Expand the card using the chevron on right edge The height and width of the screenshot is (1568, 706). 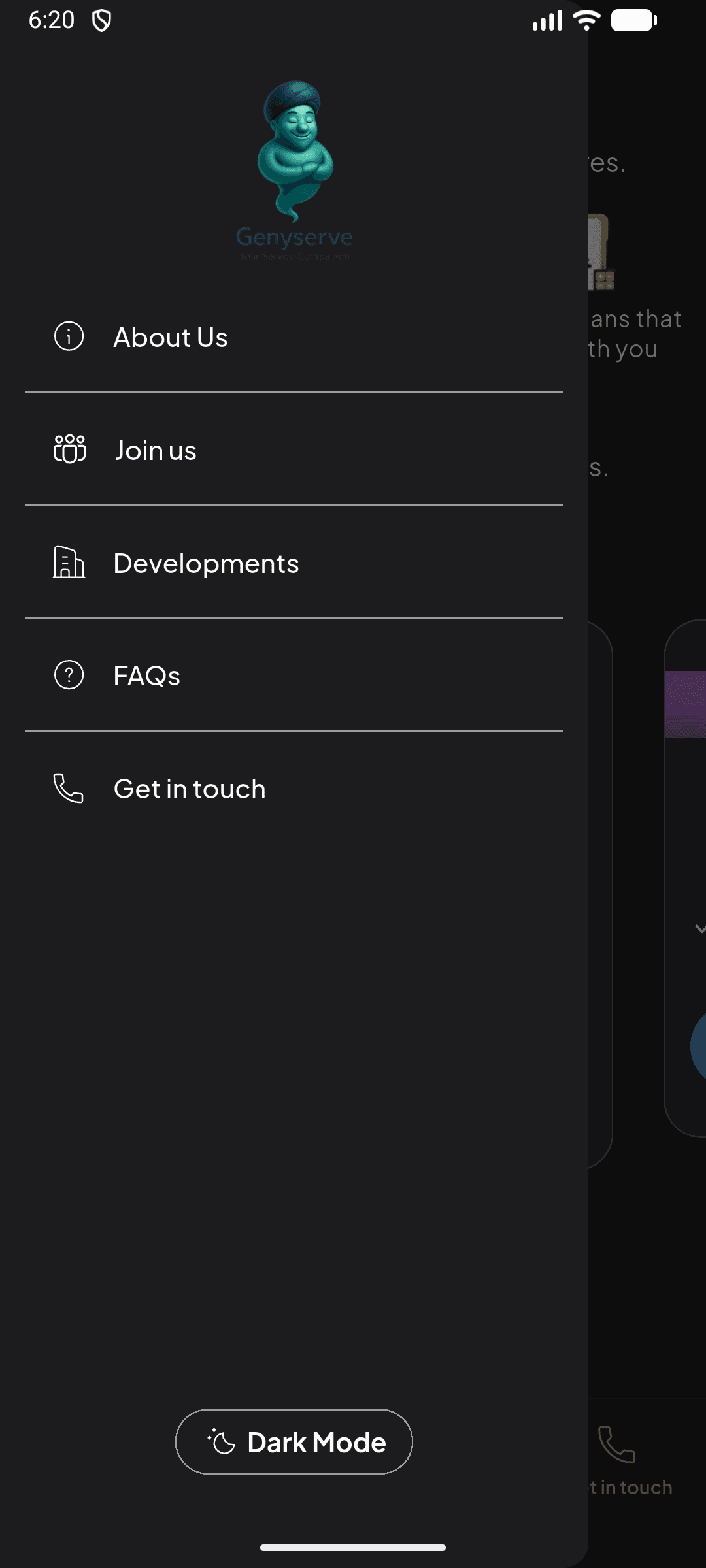coord(699,927)
